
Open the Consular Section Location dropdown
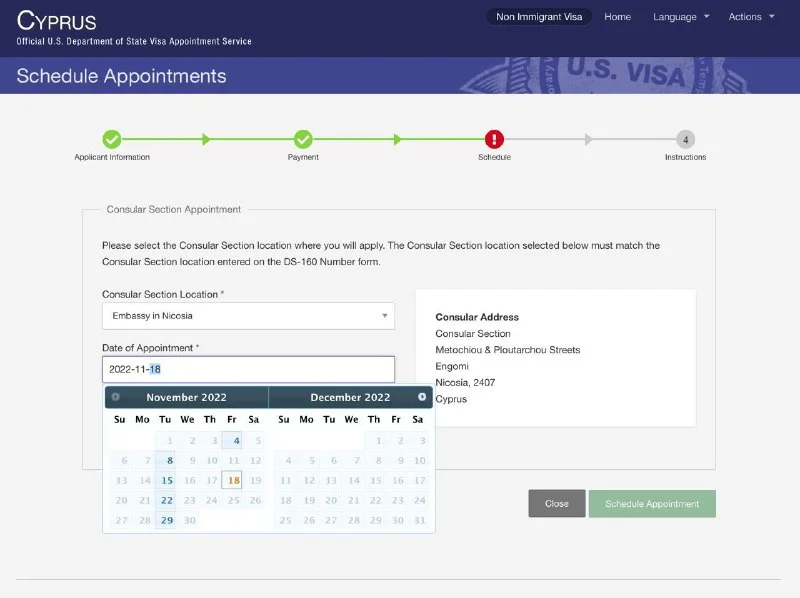(248, 316)
